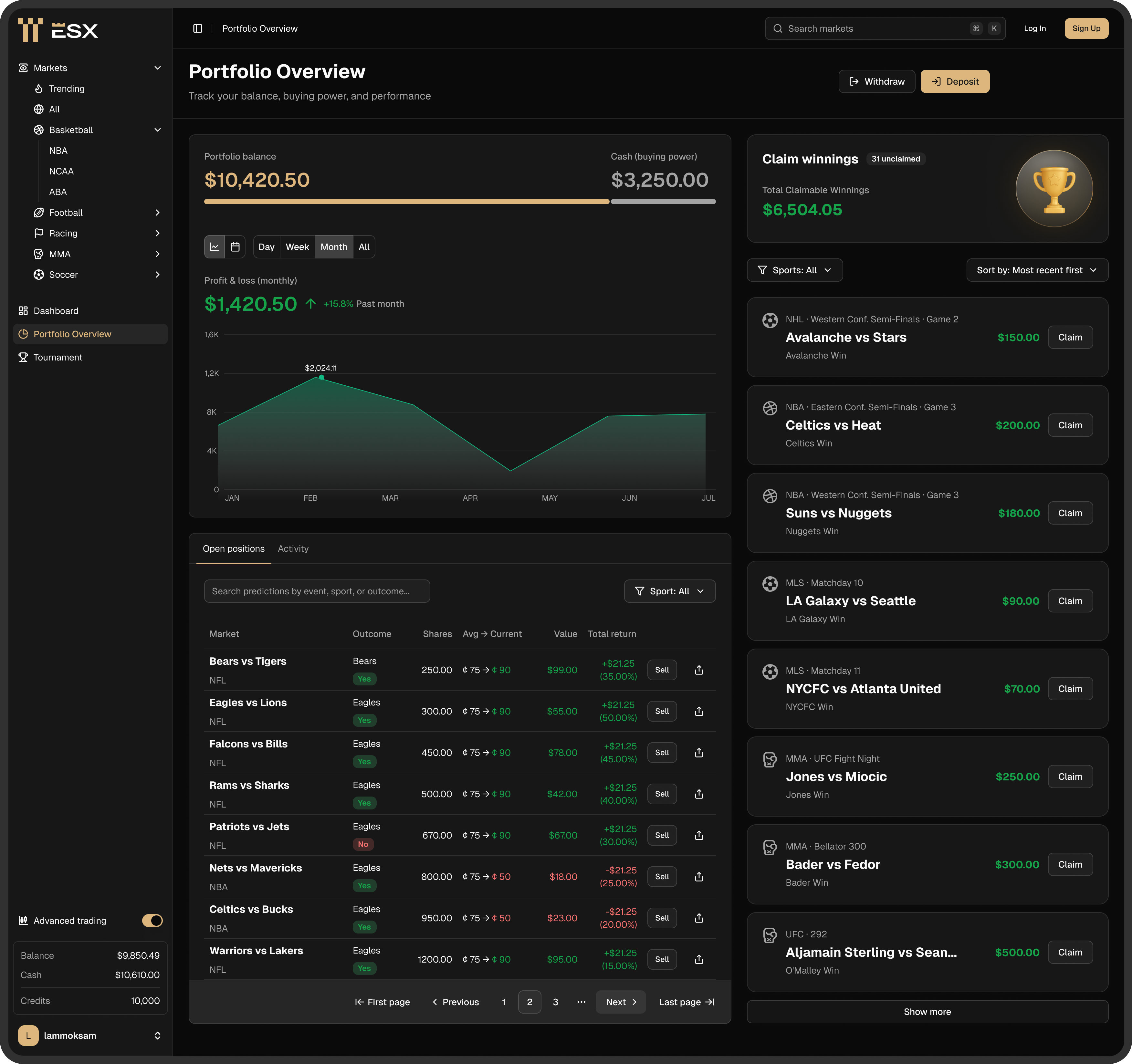1132x1064 pixels.
Task: Select the All time range
Action: click(x=364, y=247)
